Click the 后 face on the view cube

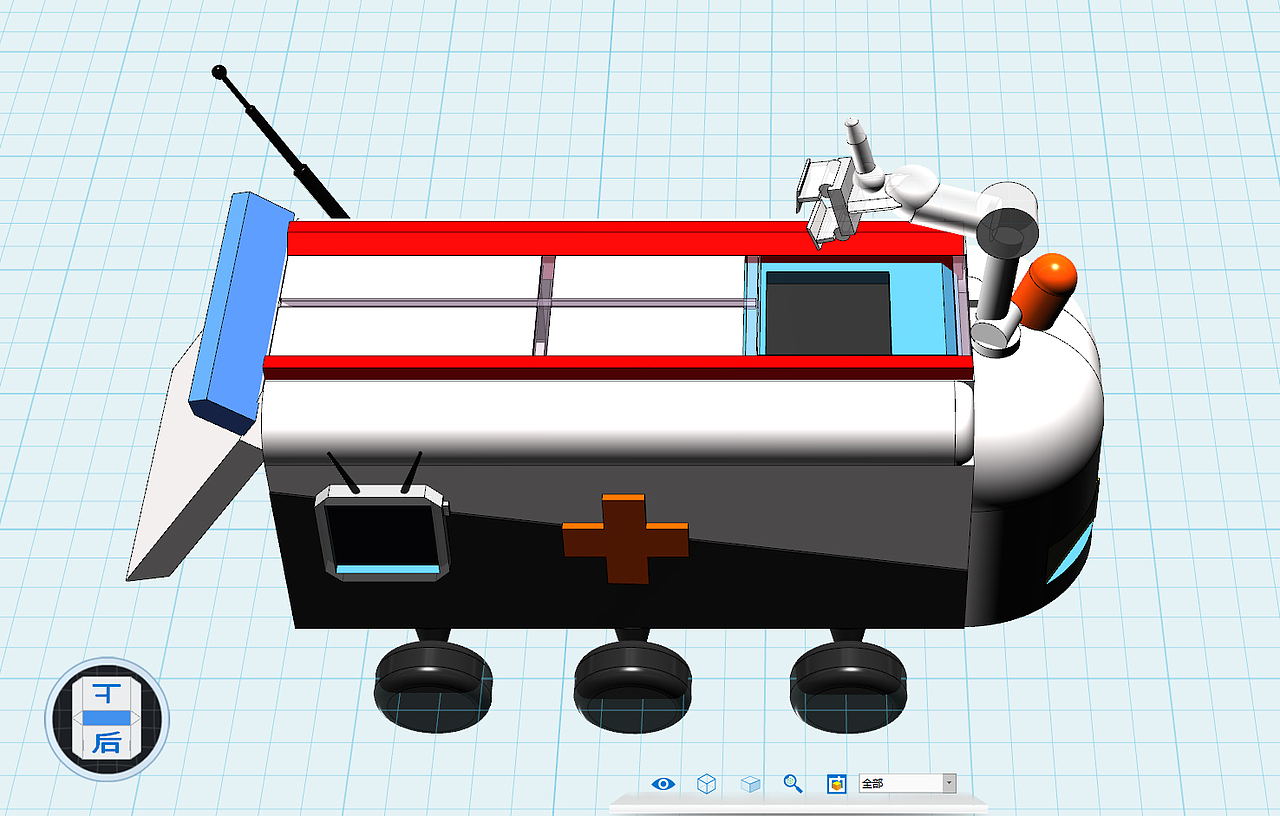click(x=108, y=742)
